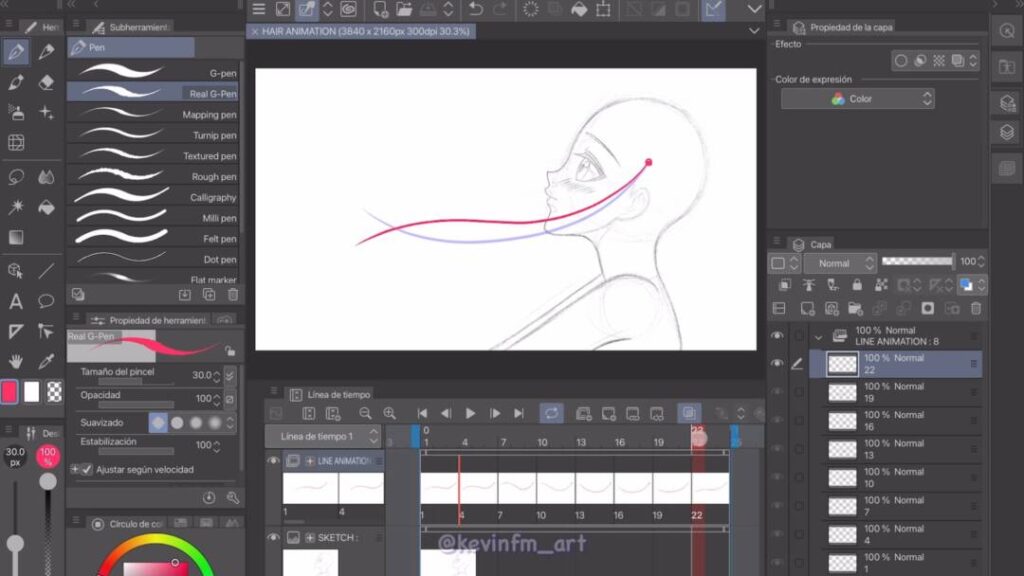The width and height of the screenshot is (1024, 576).
Task: Switch to the HAIR ANIMATION canvas tab
Action: tap(361, 31)
